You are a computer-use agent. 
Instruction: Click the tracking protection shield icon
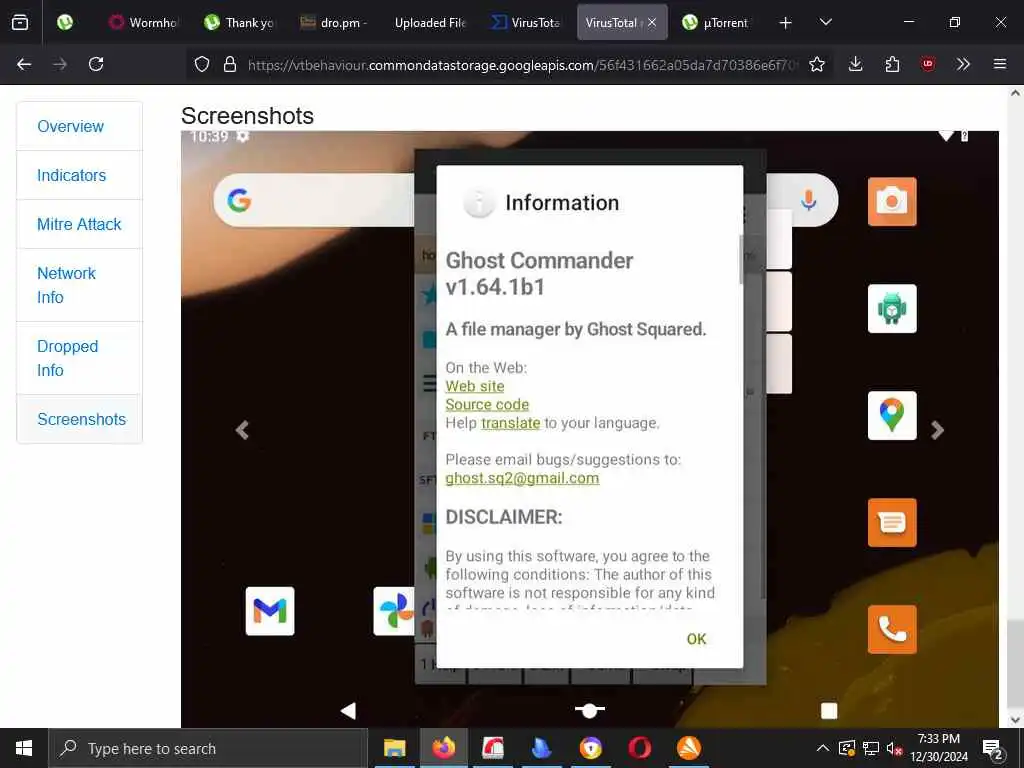[202, 64]
